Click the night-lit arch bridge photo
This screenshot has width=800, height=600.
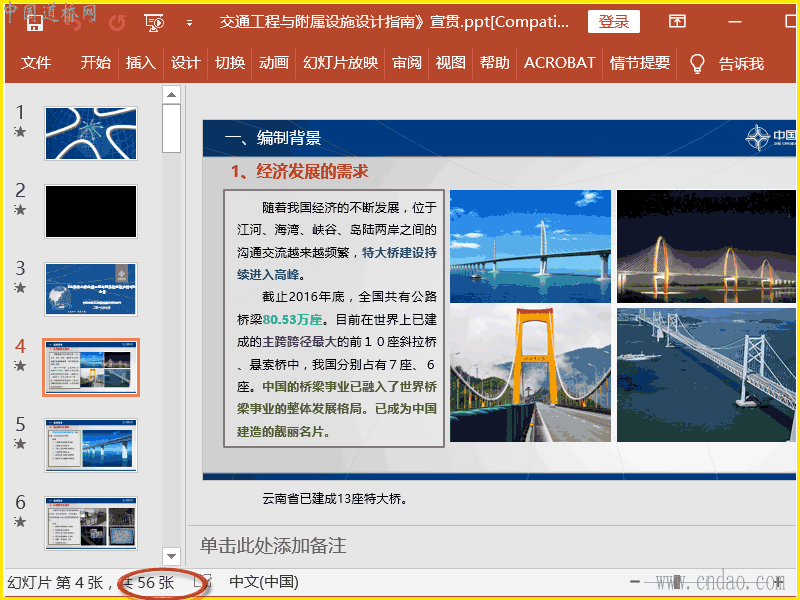click(x=706, y=246)
